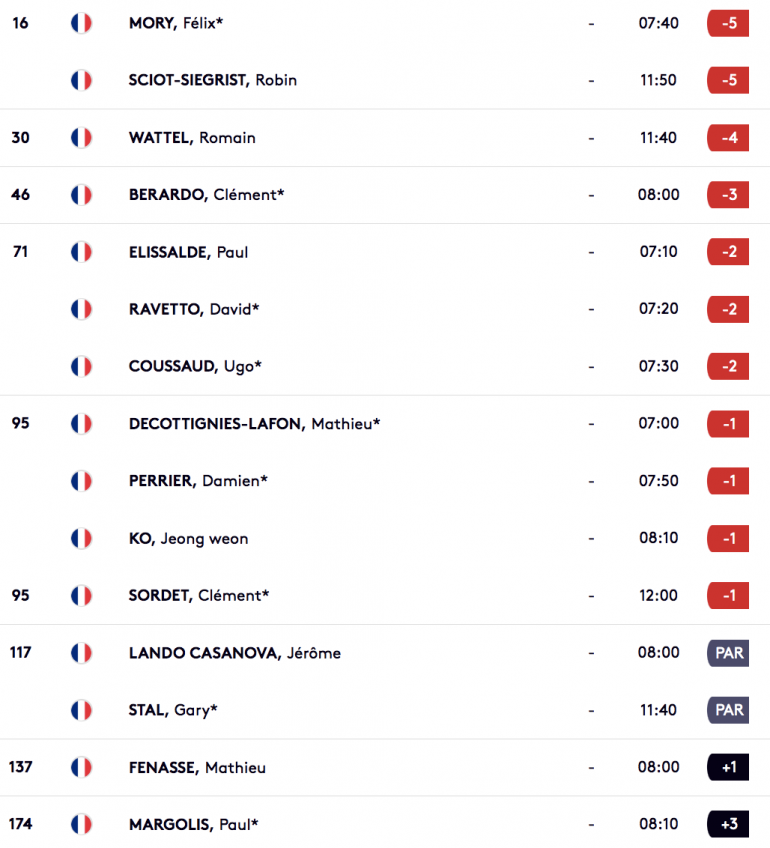Click position number 46 in the leaderboard
Viewport: 770px width, 848px height.
[x=21, y=195]
